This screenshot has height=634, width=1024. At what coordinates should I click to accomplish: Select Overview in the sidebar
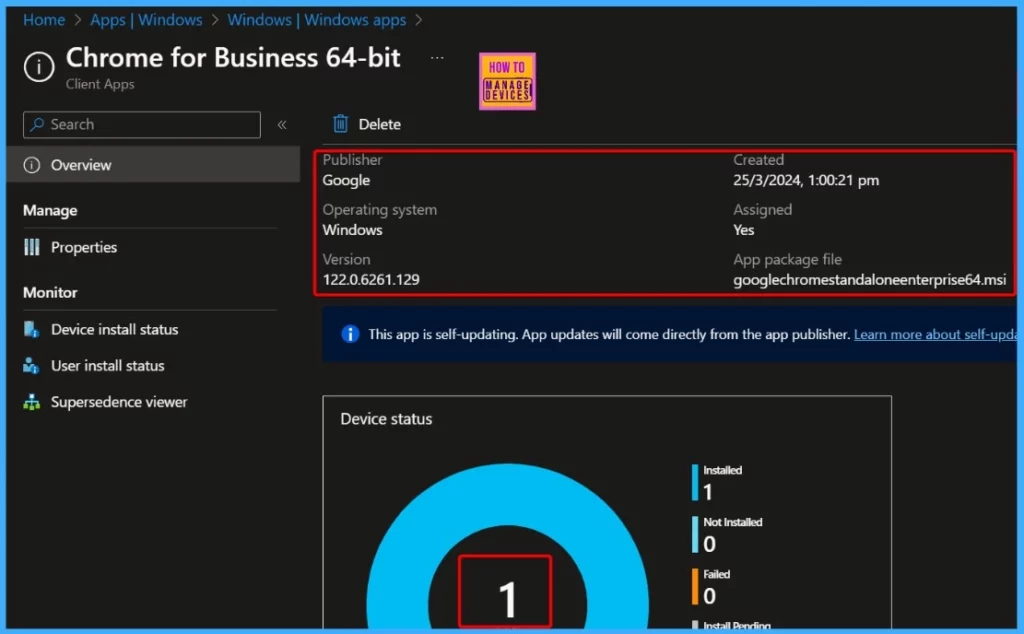click(x=153, y=165)
